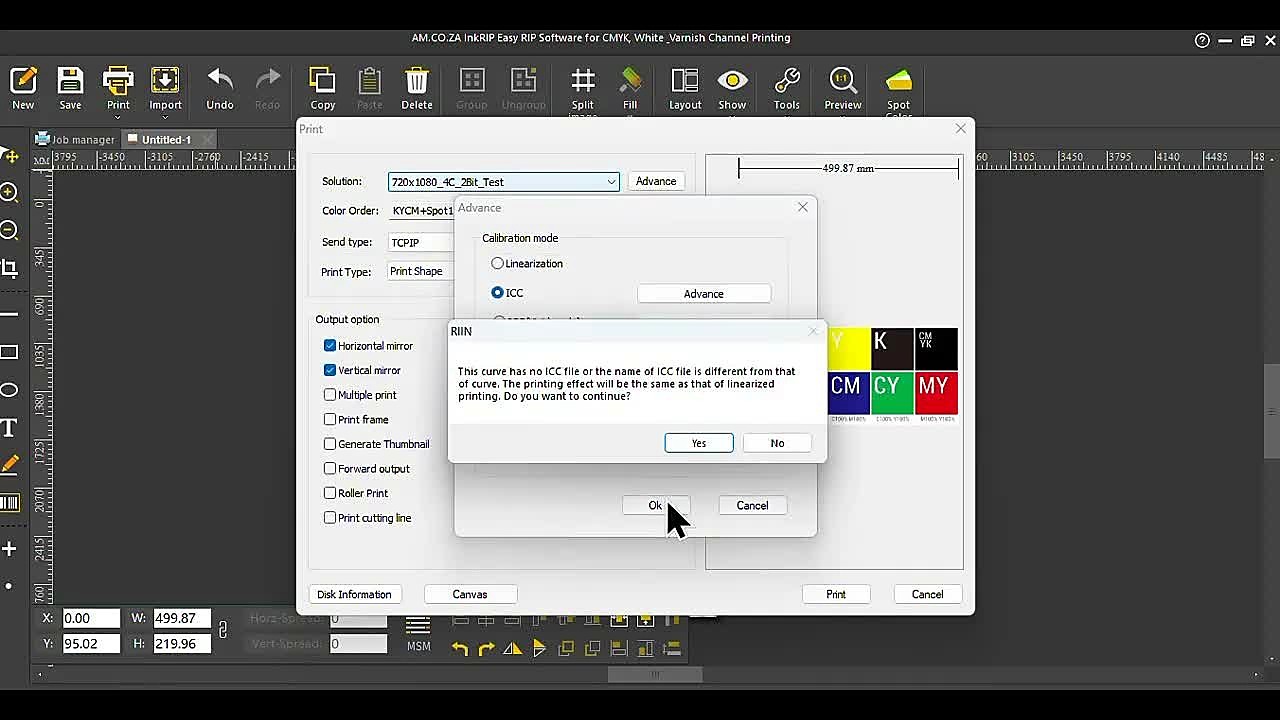
Task: Select the Fill tool
Action: (x=630, y=88)
